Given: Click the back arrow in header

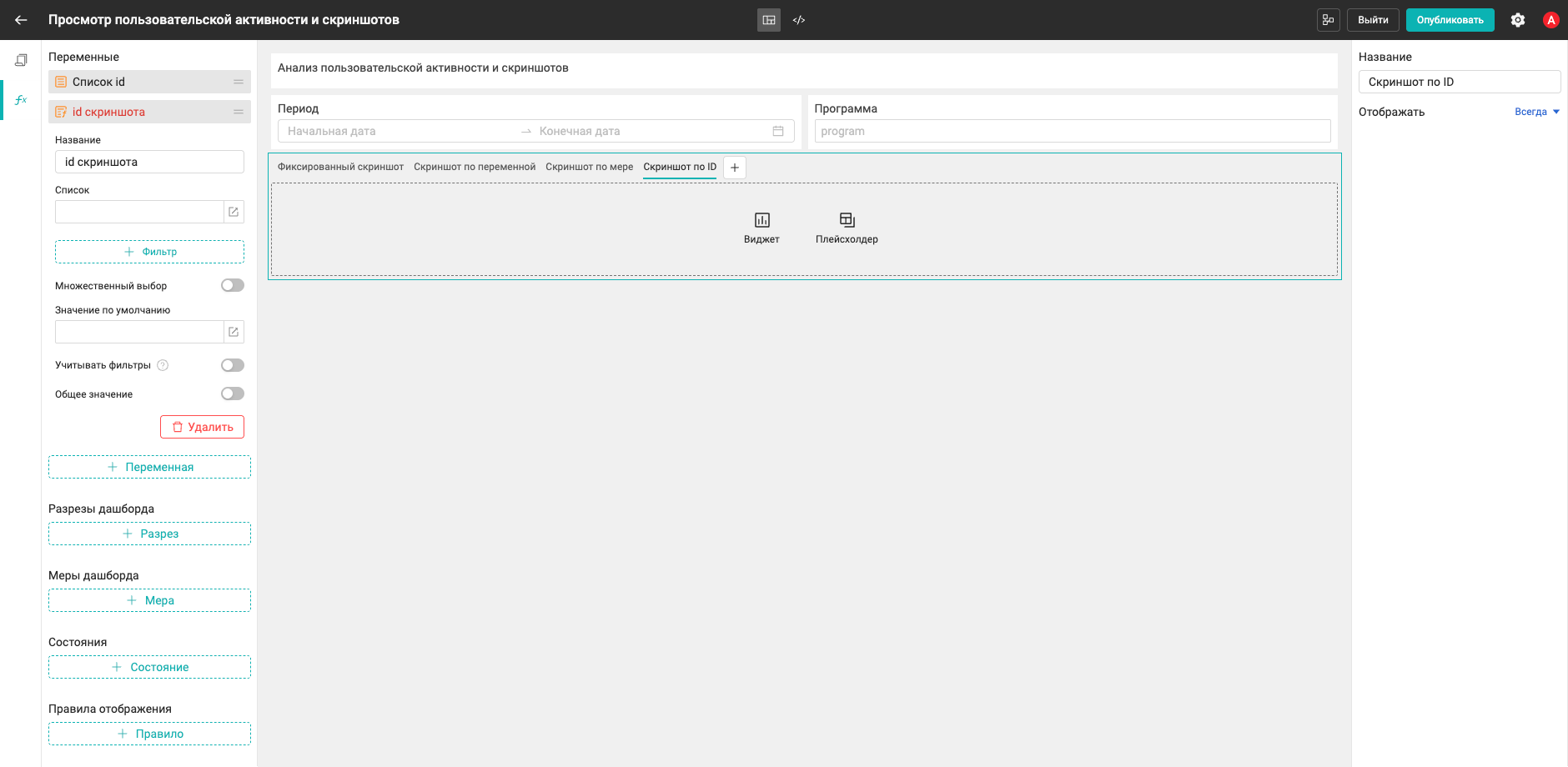Looking at the screenshot, I should pyautogui.click(x=21, y=20).
